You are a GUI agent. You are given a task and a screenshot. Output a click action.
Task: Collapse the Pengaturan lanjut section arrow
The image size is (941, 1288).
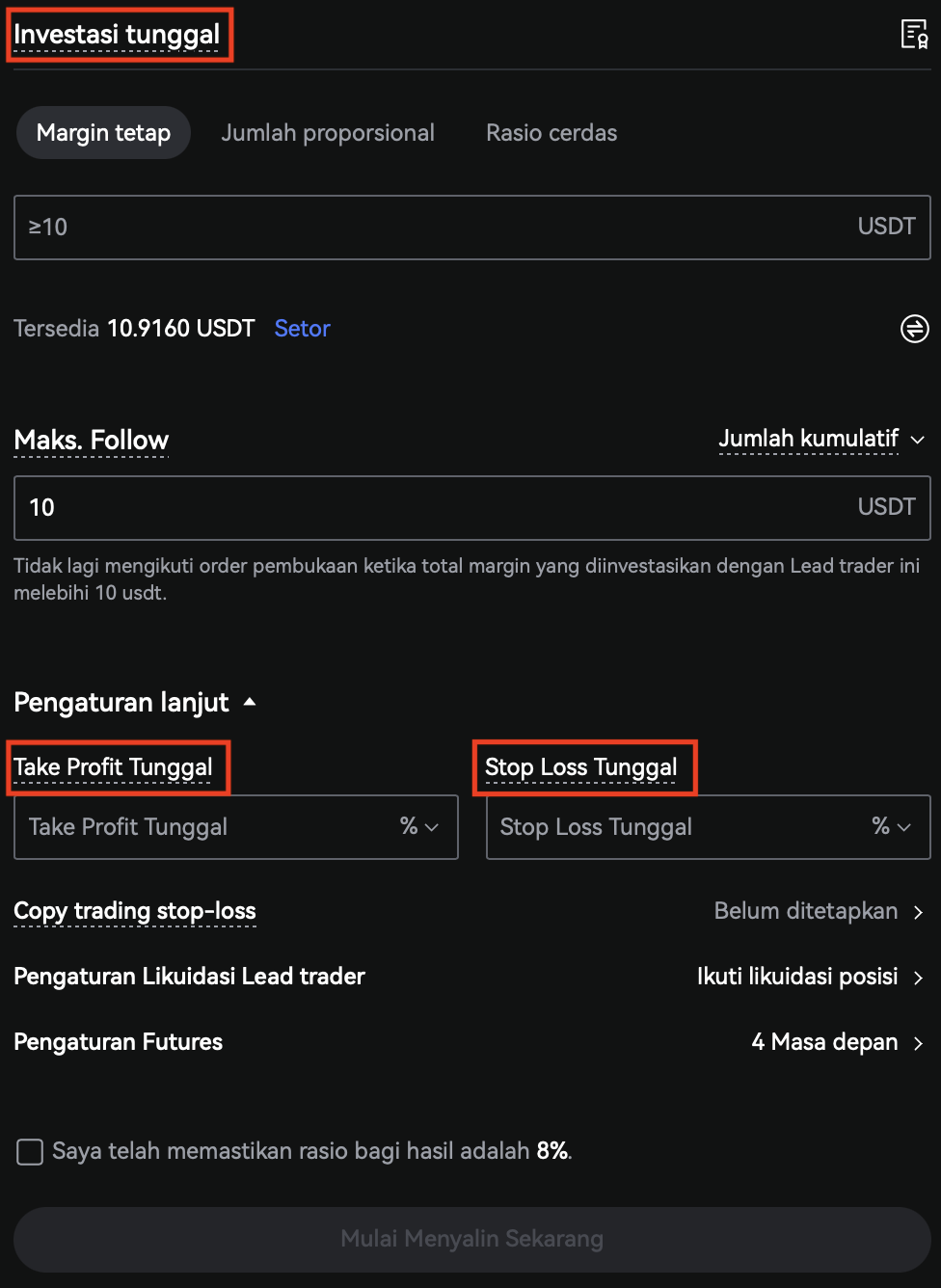(x=250, y=702)
